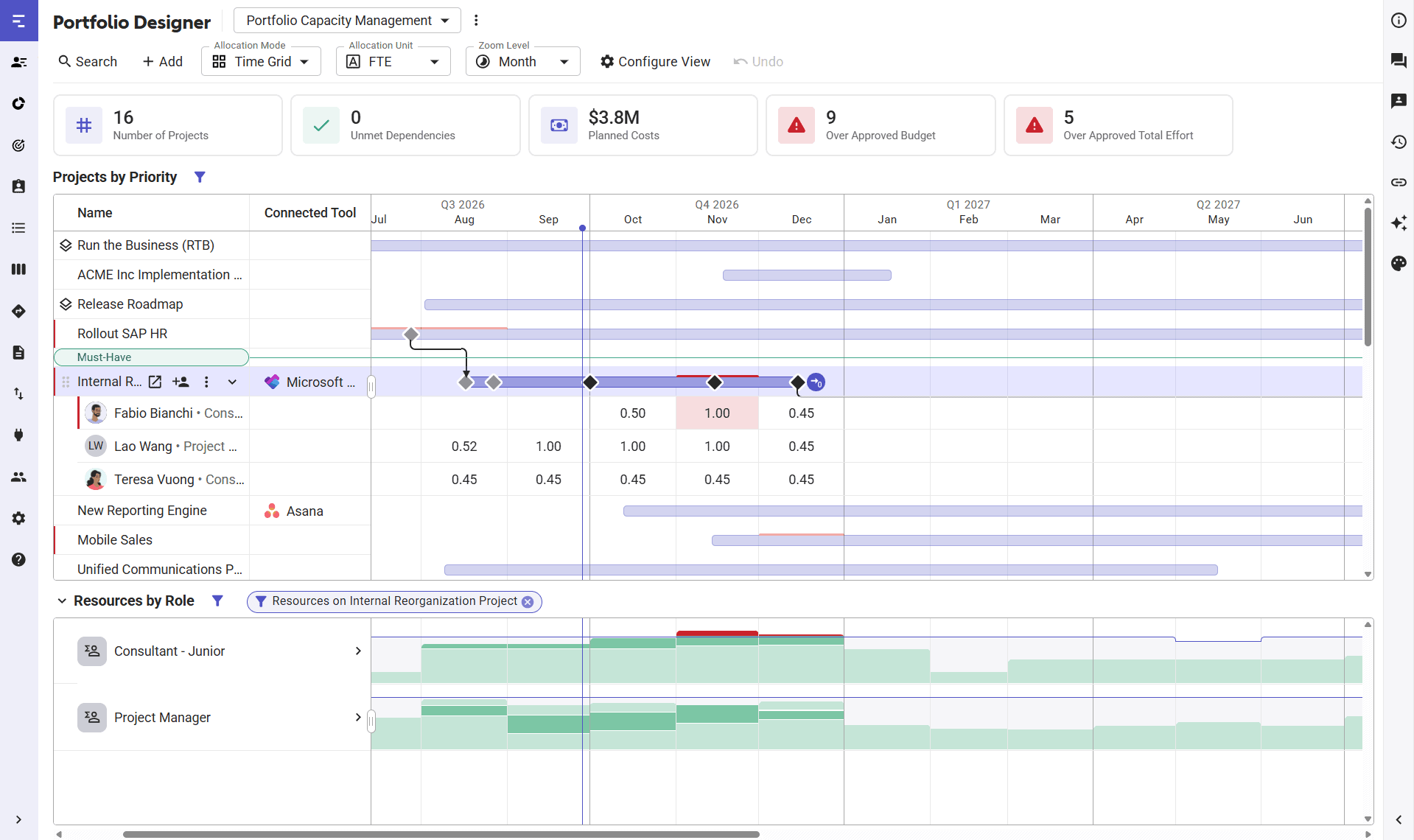1414x840 pixels.
Task: Open the help question mark icon
Action: (19, 559)
